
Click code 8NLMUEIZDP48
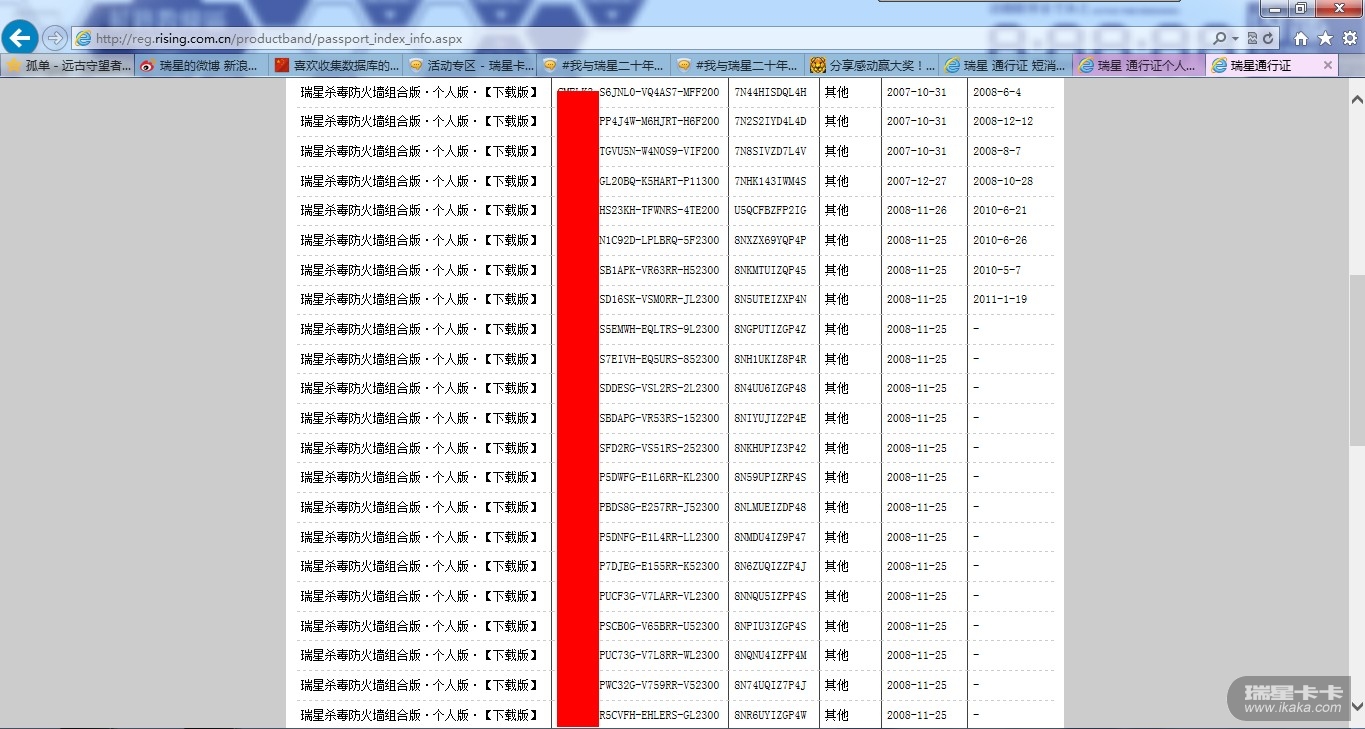(770, 507)
